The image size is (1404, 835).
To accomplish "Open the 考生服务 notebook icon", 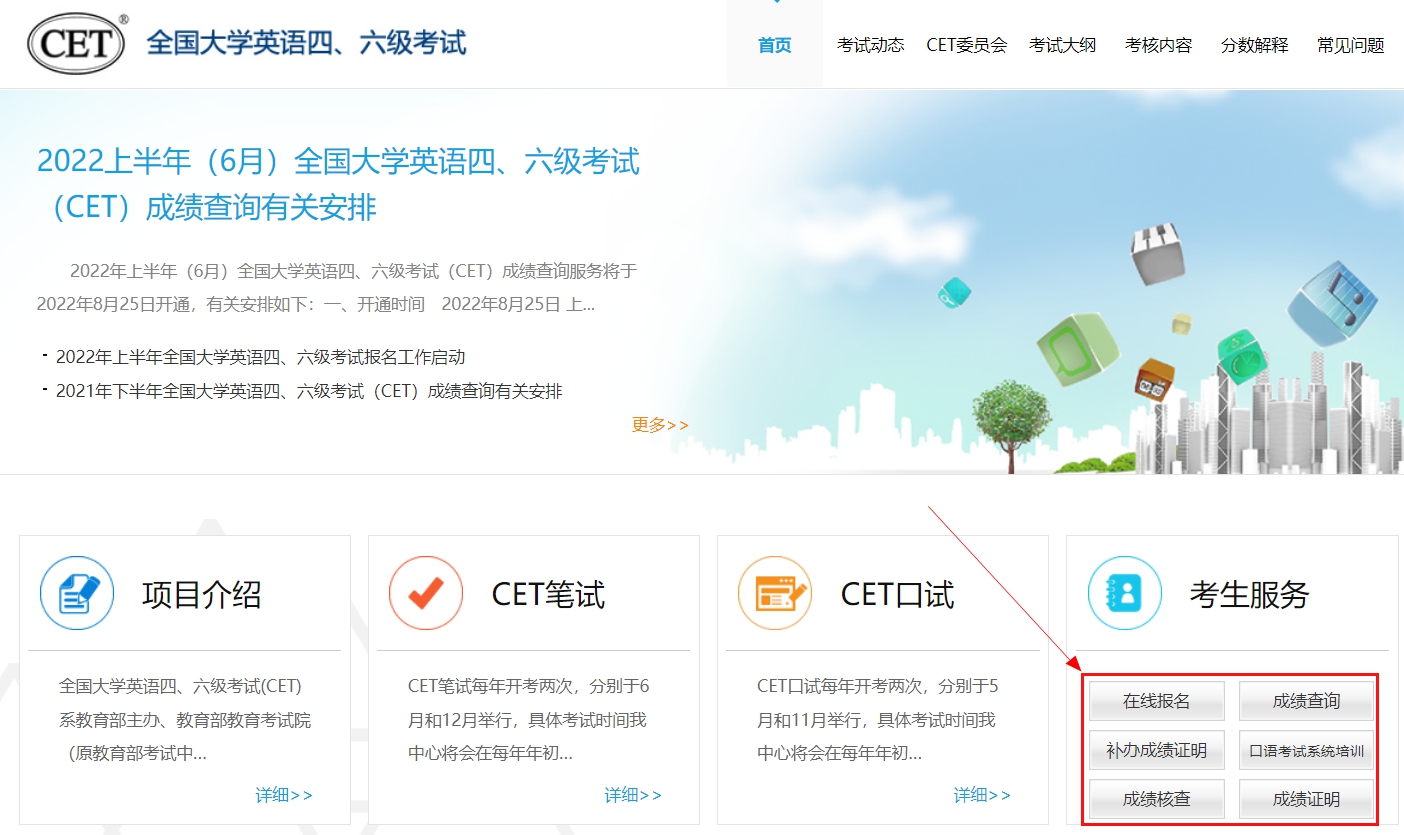I will click(1123, 592).
